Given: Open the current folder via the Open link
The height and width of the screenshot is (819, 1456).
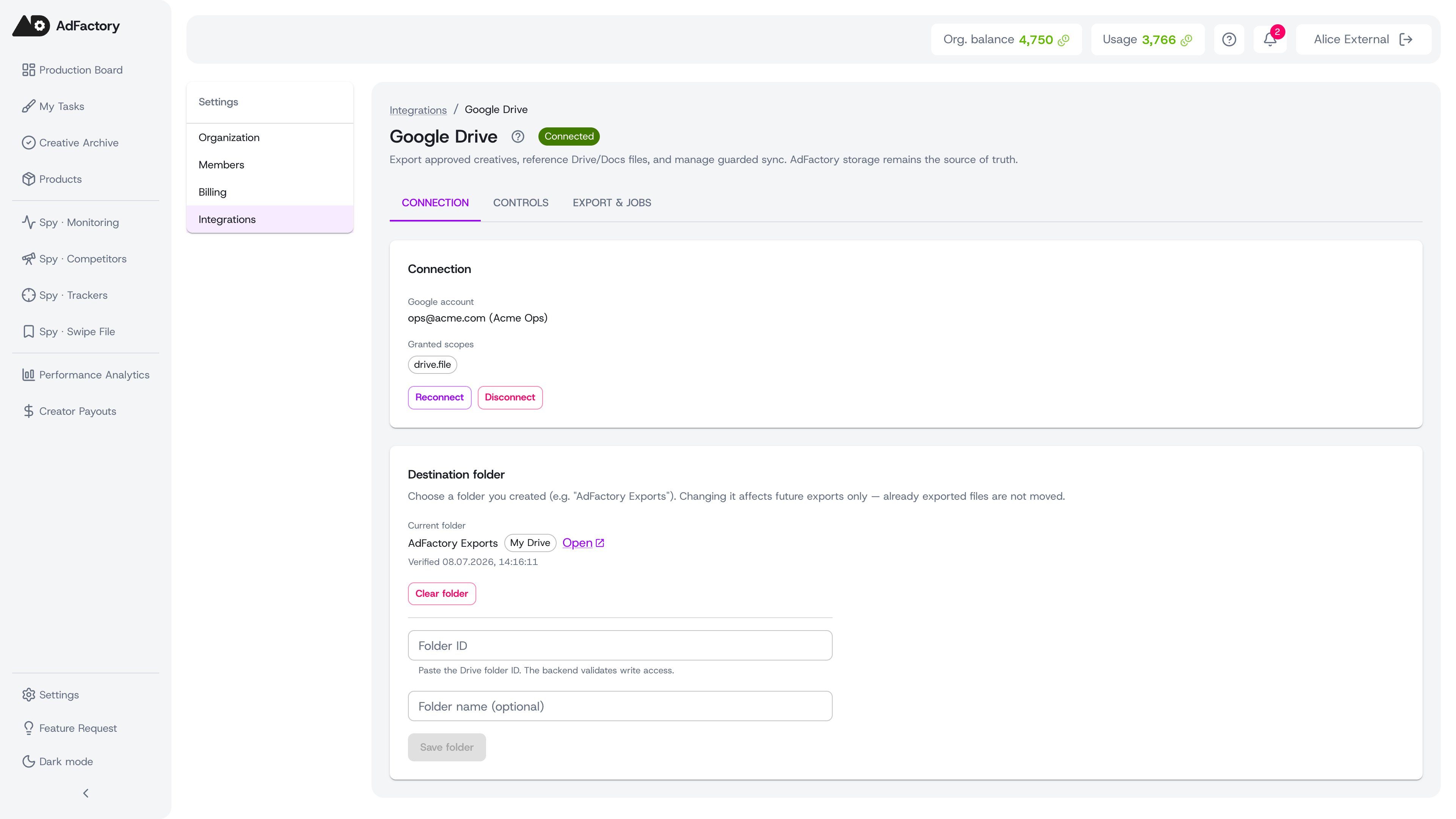Looking at the screenshot, I should 583,543.
